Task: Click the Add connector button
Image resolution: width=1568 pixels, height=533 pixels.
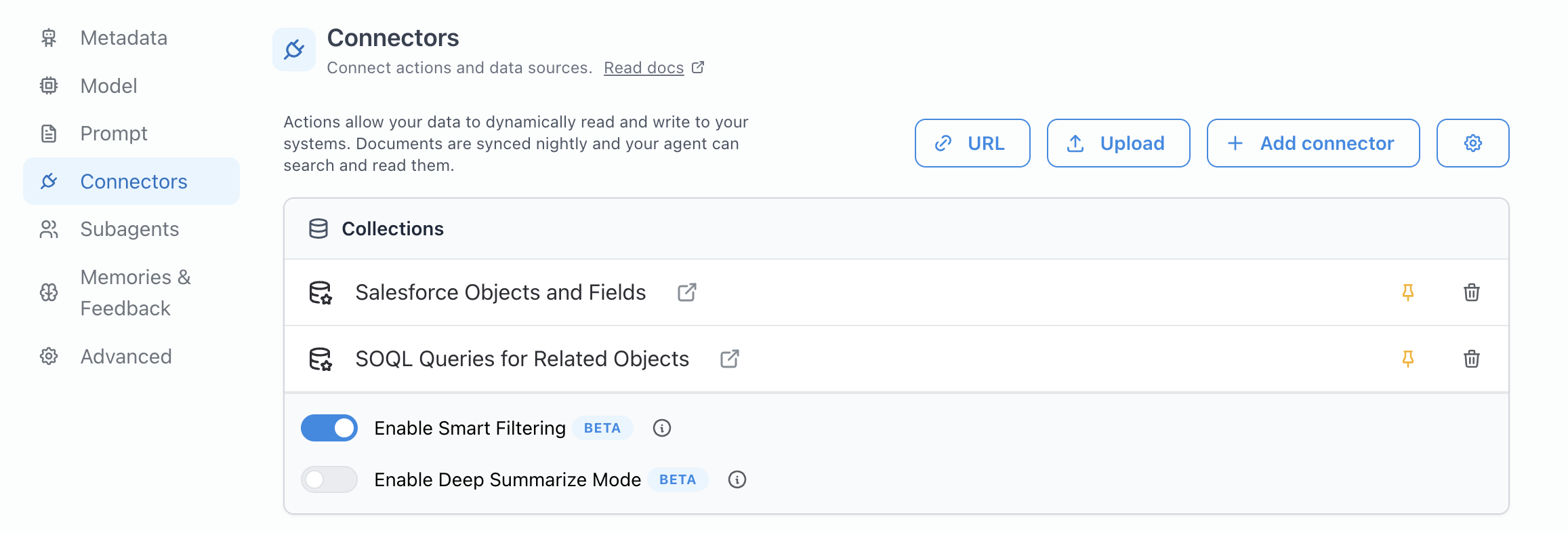Action: click(x=1312, y=143)
